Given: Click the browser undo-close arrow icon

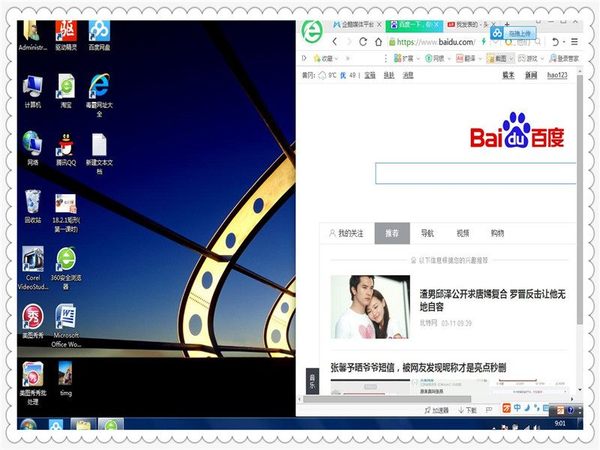Looking at the screenshot, I should [x=555, y=42].
